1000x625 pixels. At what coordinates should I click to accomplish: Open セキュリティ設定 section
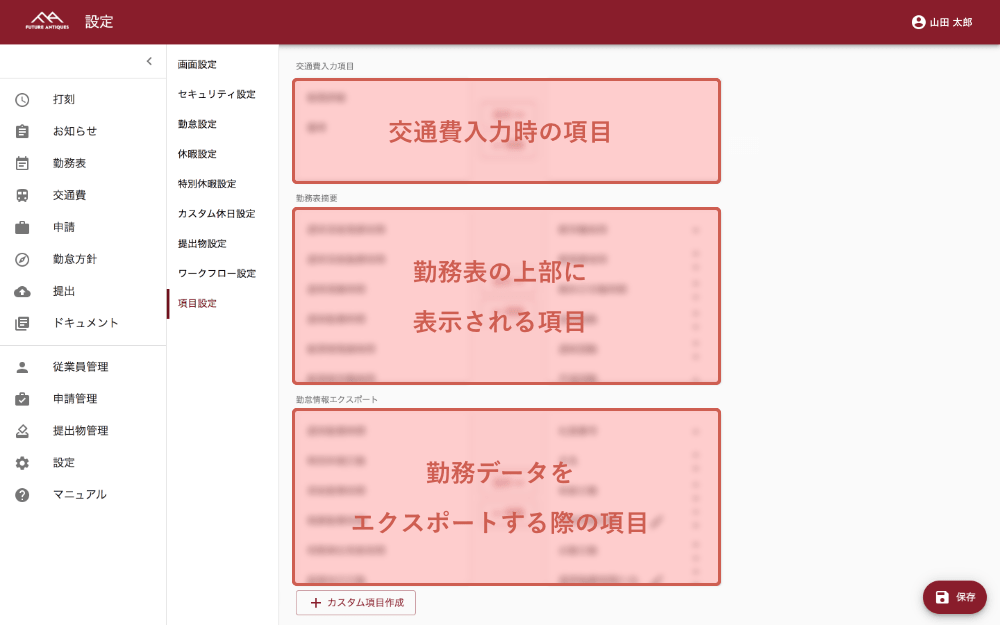click(x=216, y=94)
